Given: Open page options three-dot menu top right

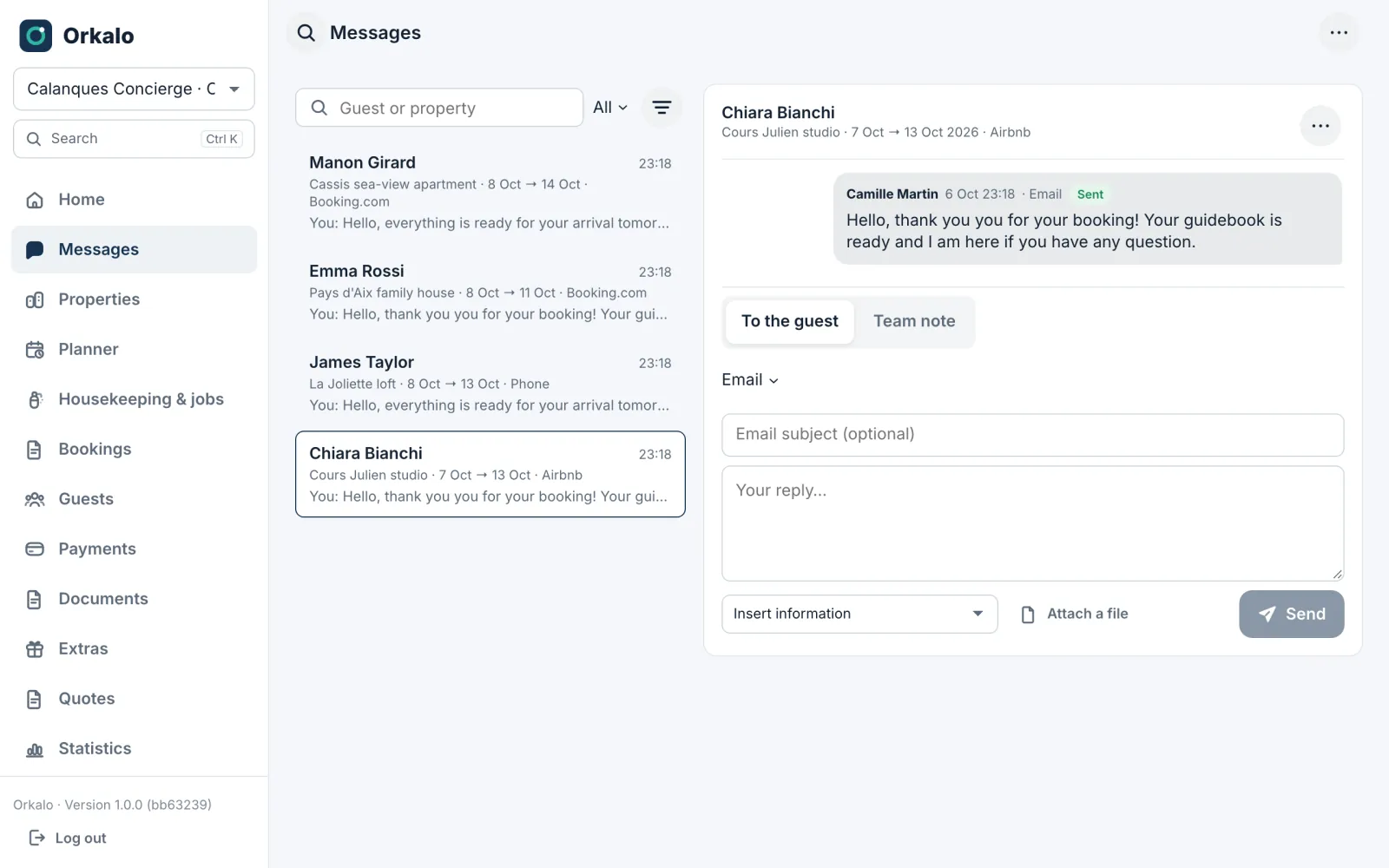Looking at the screenshot, I should tap(1339, 33).
